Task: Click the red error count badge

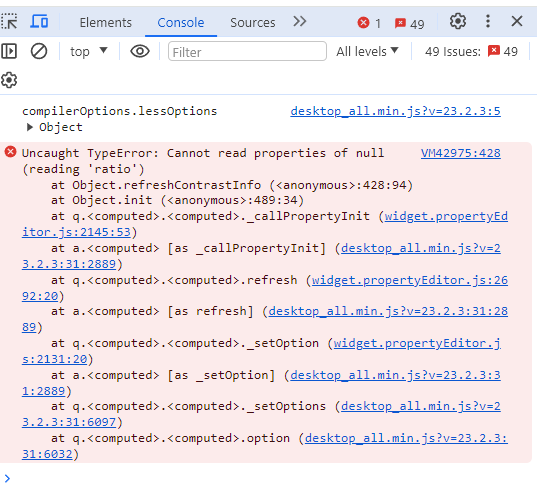Action: pos(369,23)
